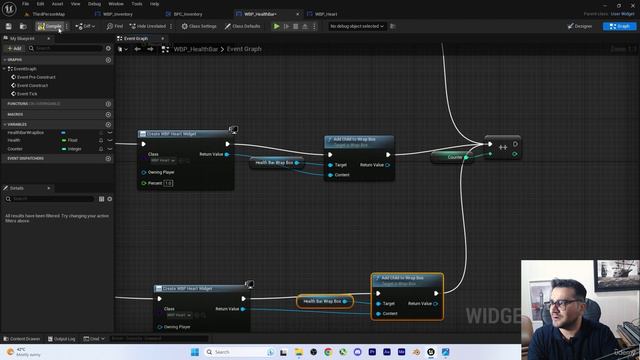Switch to the BPC_Inventory tab
This screenshot has width=640, height=360.
point(188,14)
